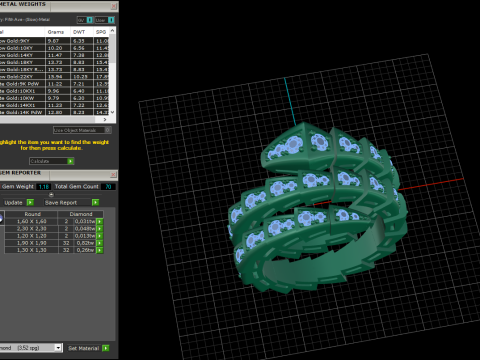Close the Gem Reporter panel
The height and width of the screenshot is (360, 480).
[x=114, y=175]
